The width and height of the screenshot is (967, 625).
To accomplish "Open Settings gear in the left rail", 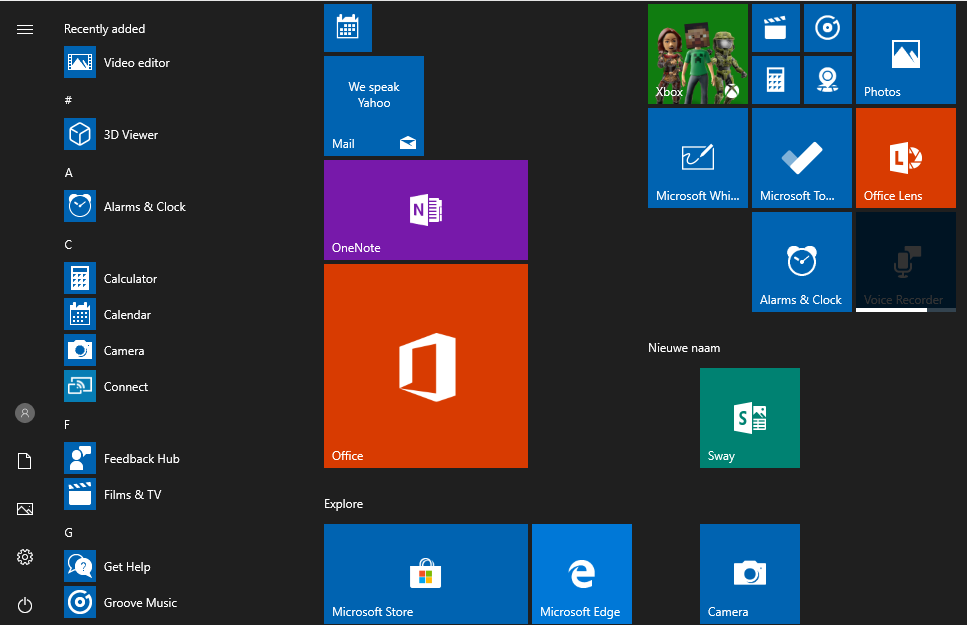I will (25, 557).
